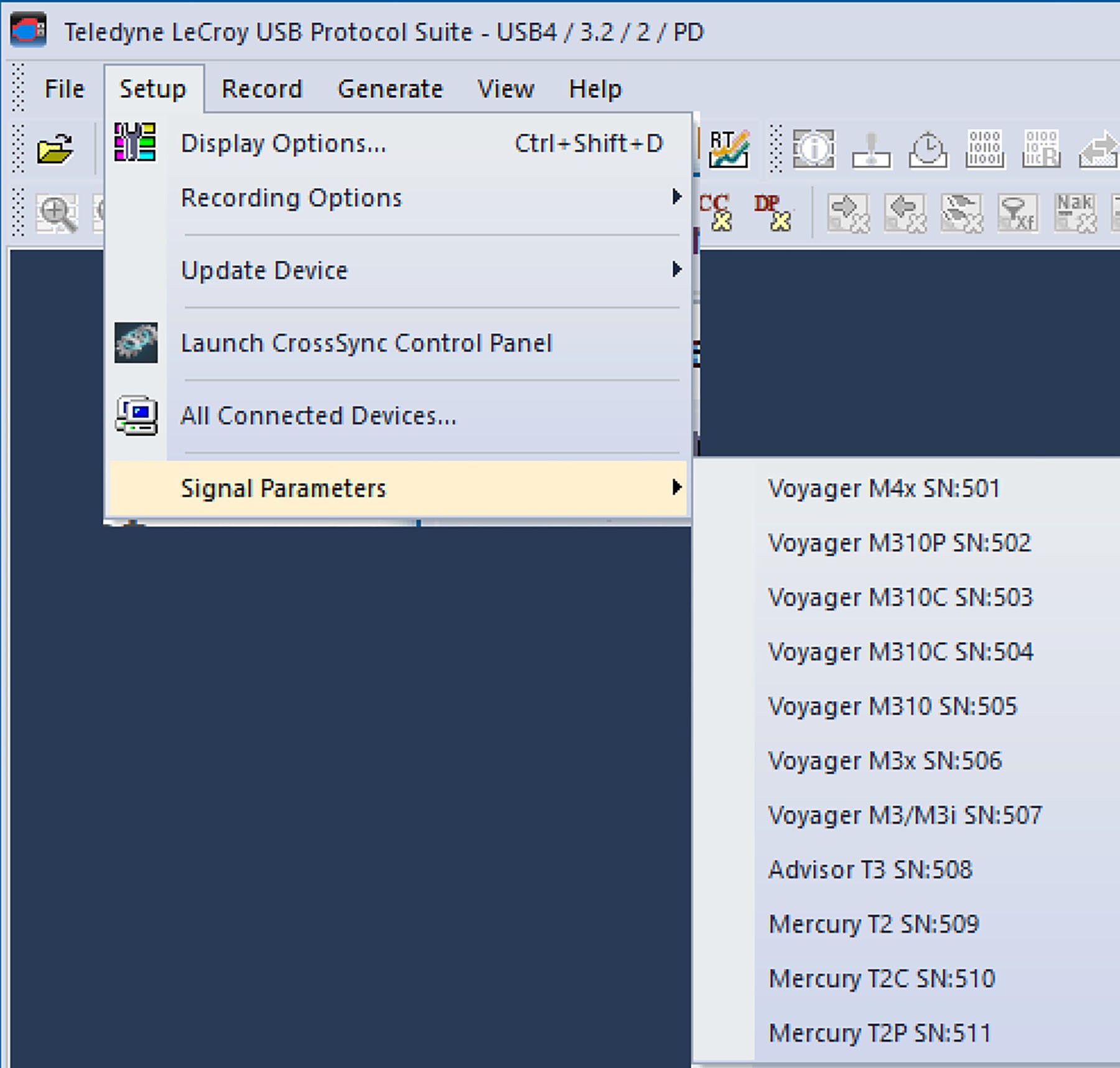Image resolution: width=1120 pixels, height=1068 pixels.
Task: Click the binary data view toolbar icon
Action: click(984, 149)
